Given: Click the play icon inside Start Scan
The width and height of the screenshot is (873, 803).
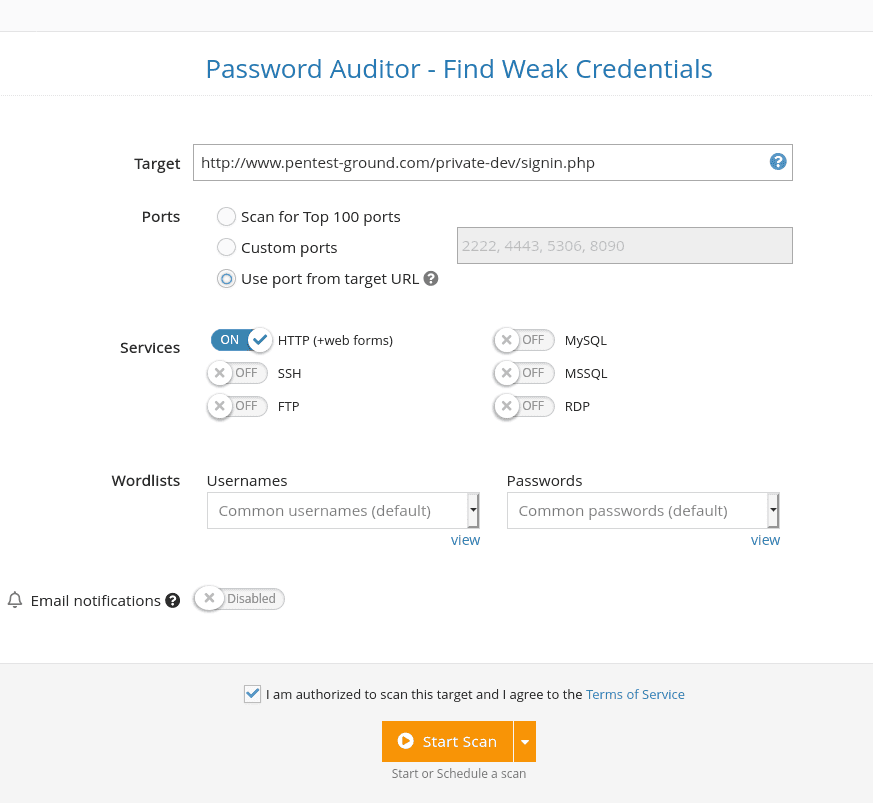Looking at the screenshot, I should tap(405, 741).
